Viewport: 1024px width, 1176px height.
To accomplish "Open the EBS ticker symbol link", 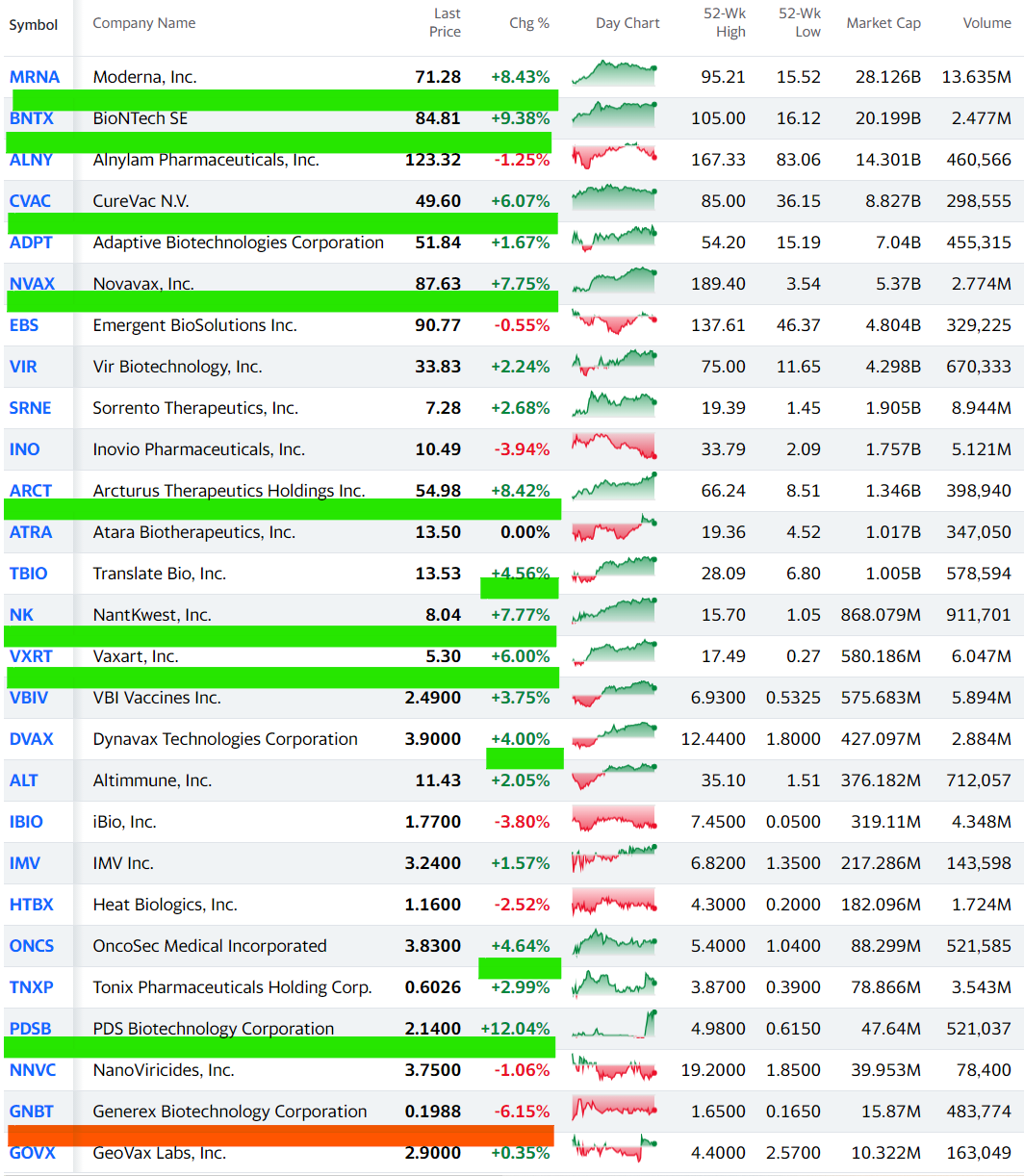I will coord(24,325).
